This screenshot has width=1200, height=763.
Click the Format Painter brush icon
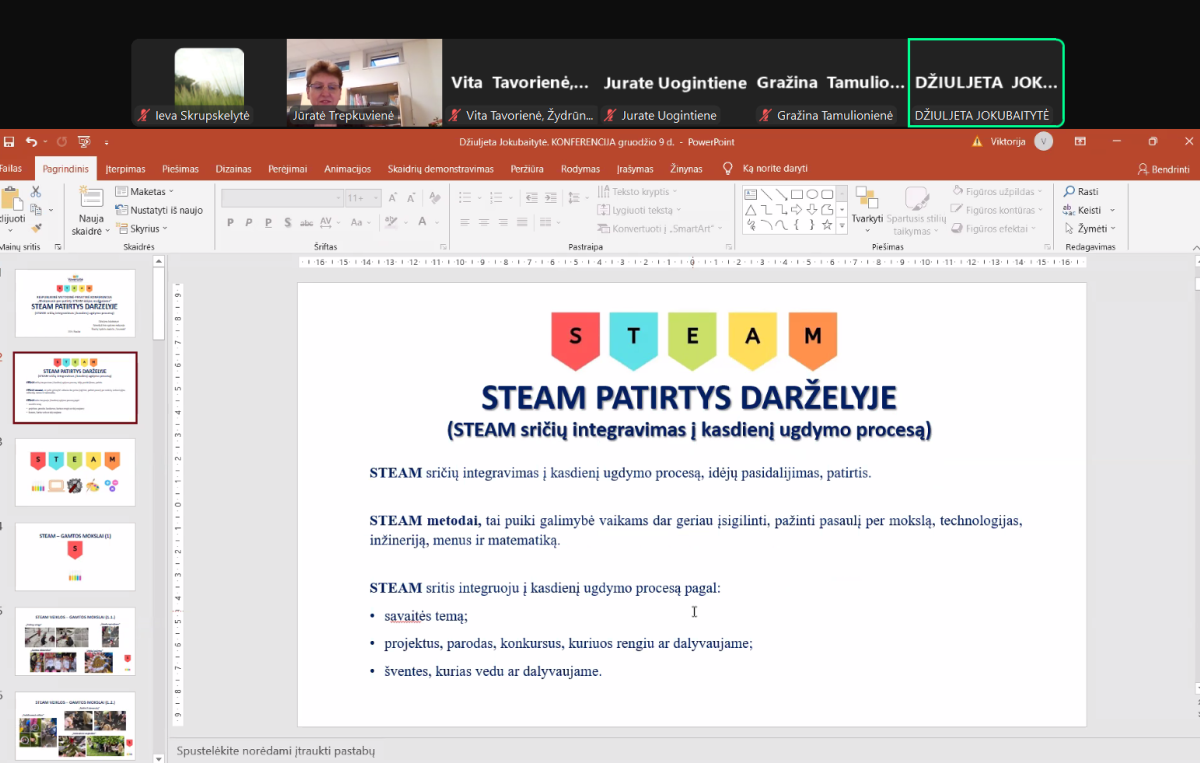pos(36,228)
